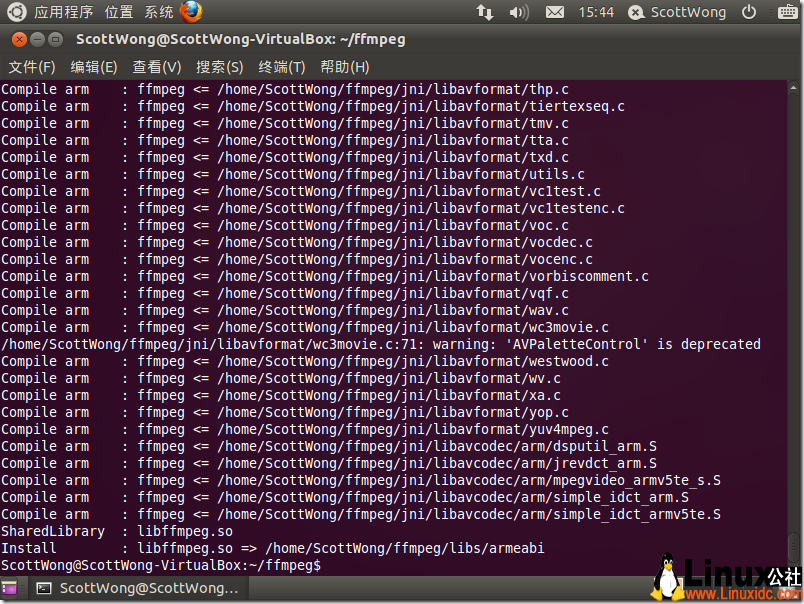Open the 位置 menu

(117, 12)
